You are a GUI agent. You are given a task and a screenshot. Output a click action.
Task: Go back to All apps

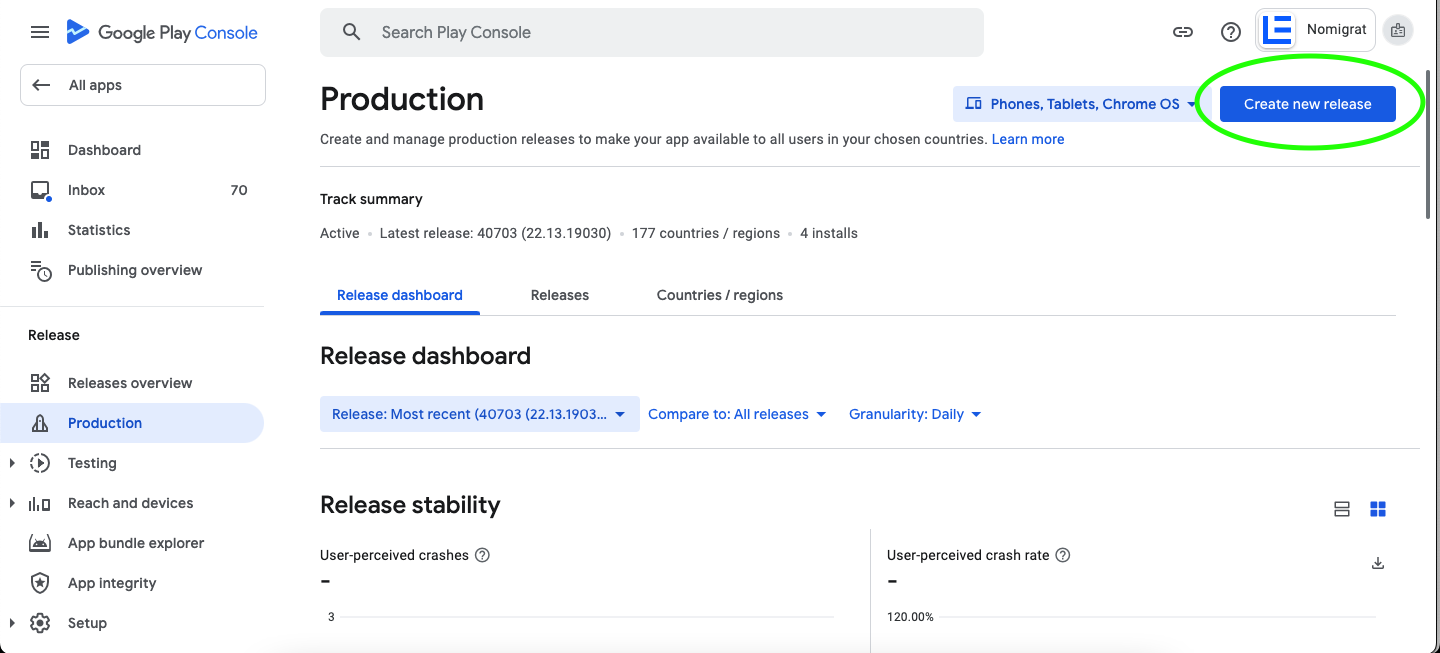[143, 85]
